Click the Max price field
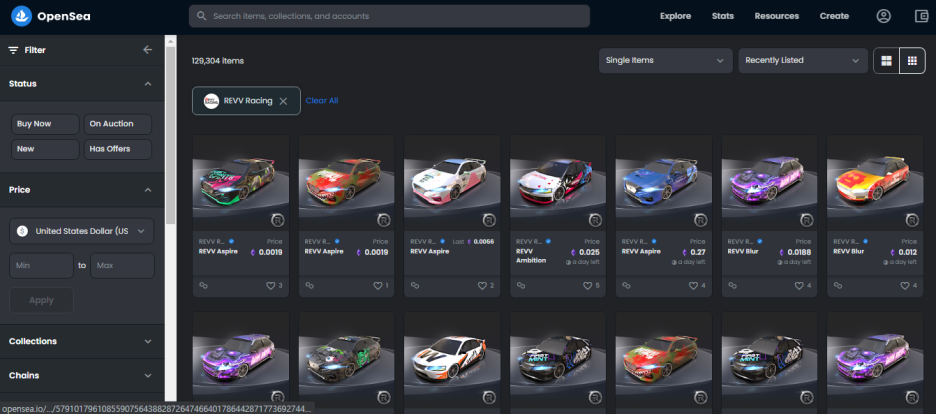This screenshot has height=414, width=936. click(x=122, y=265)
